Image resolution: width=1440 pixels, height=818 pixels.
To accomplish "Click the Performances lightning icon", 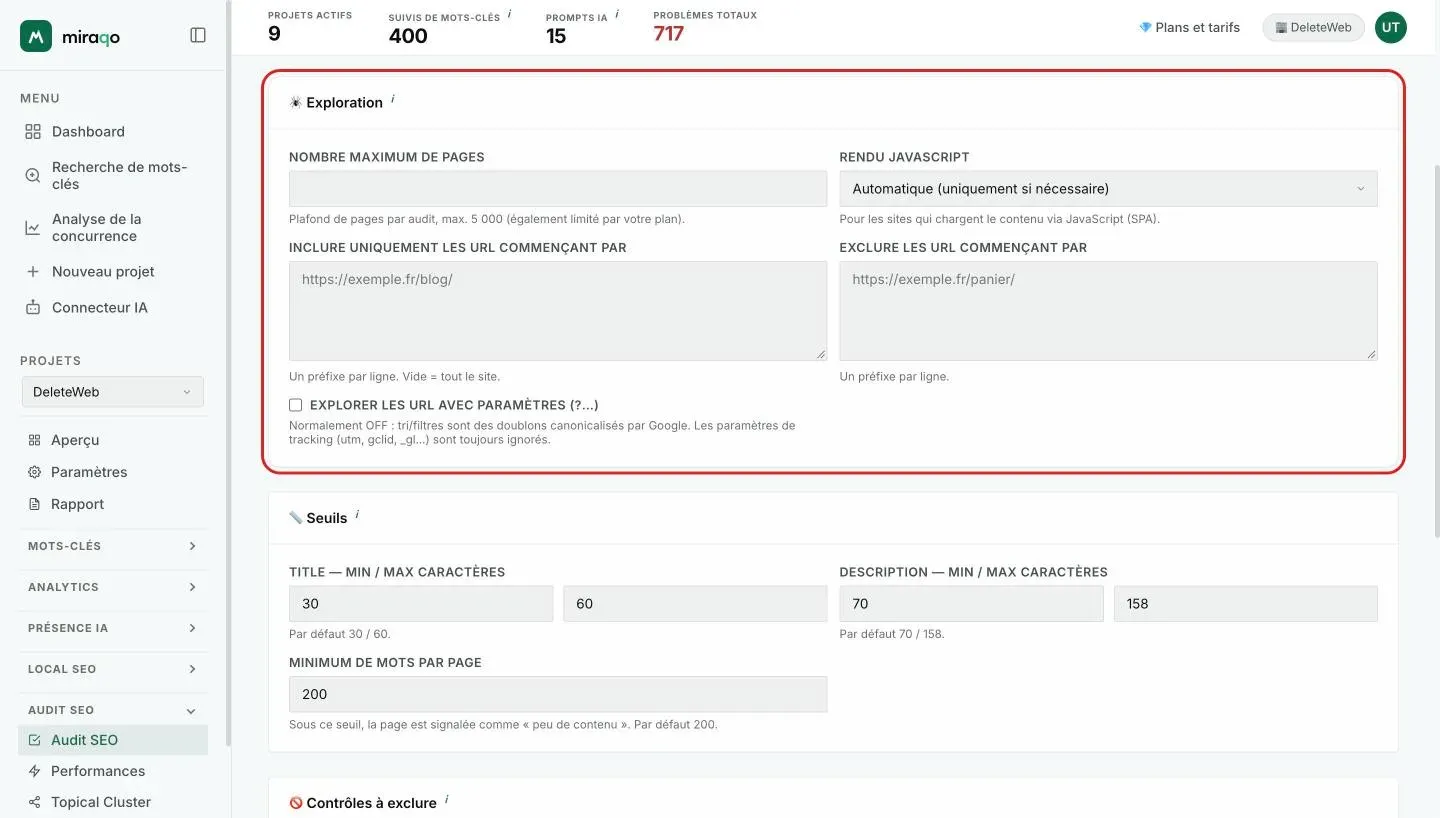I will click(x=35, y=771).
